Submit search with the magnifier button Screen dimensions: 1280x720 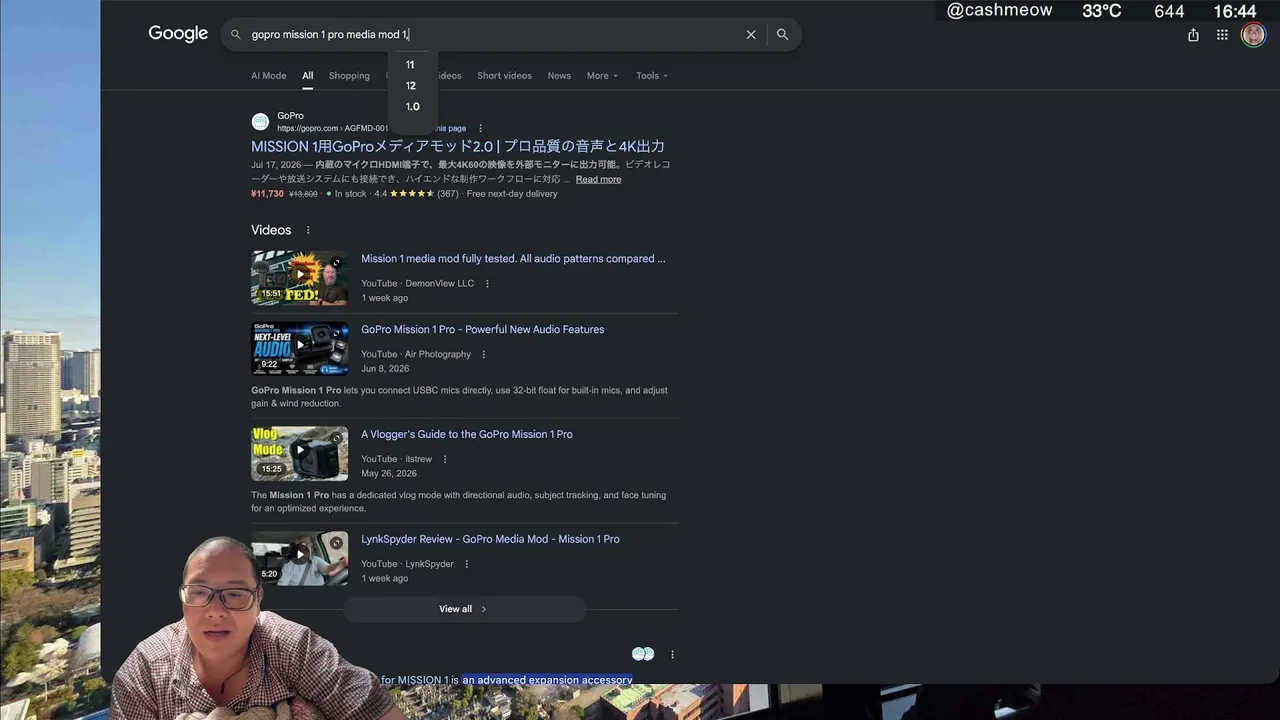click(782, 34)
